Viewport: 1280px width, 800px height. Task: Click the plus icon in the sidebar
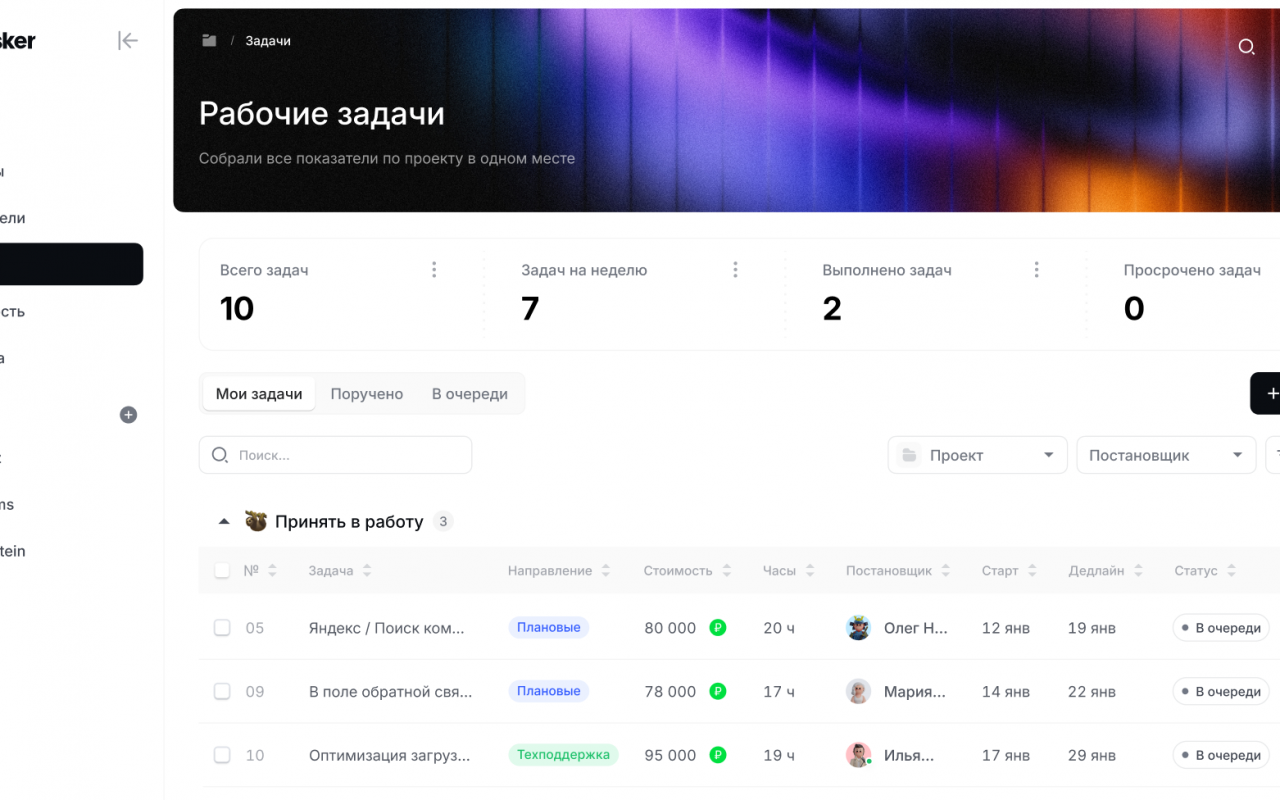coord(128,414)
